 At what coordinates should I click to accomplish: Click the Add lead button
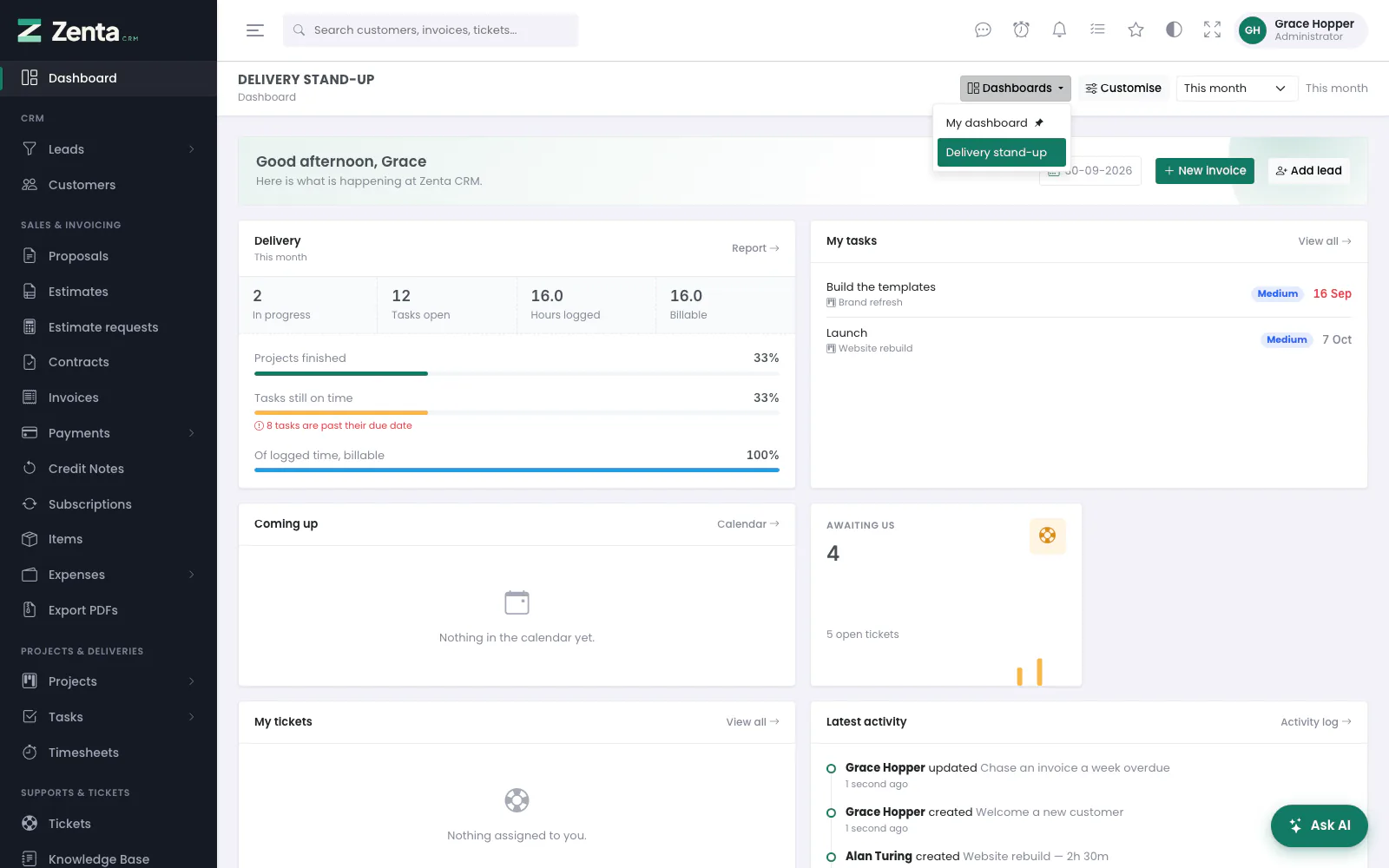[1308, 171]
